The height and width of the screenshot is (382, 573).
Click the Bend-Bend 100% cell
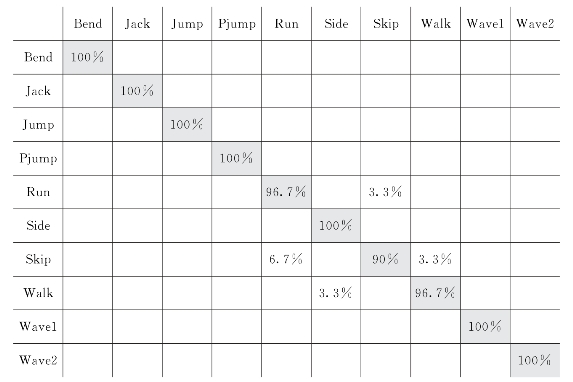click(87, 57)
